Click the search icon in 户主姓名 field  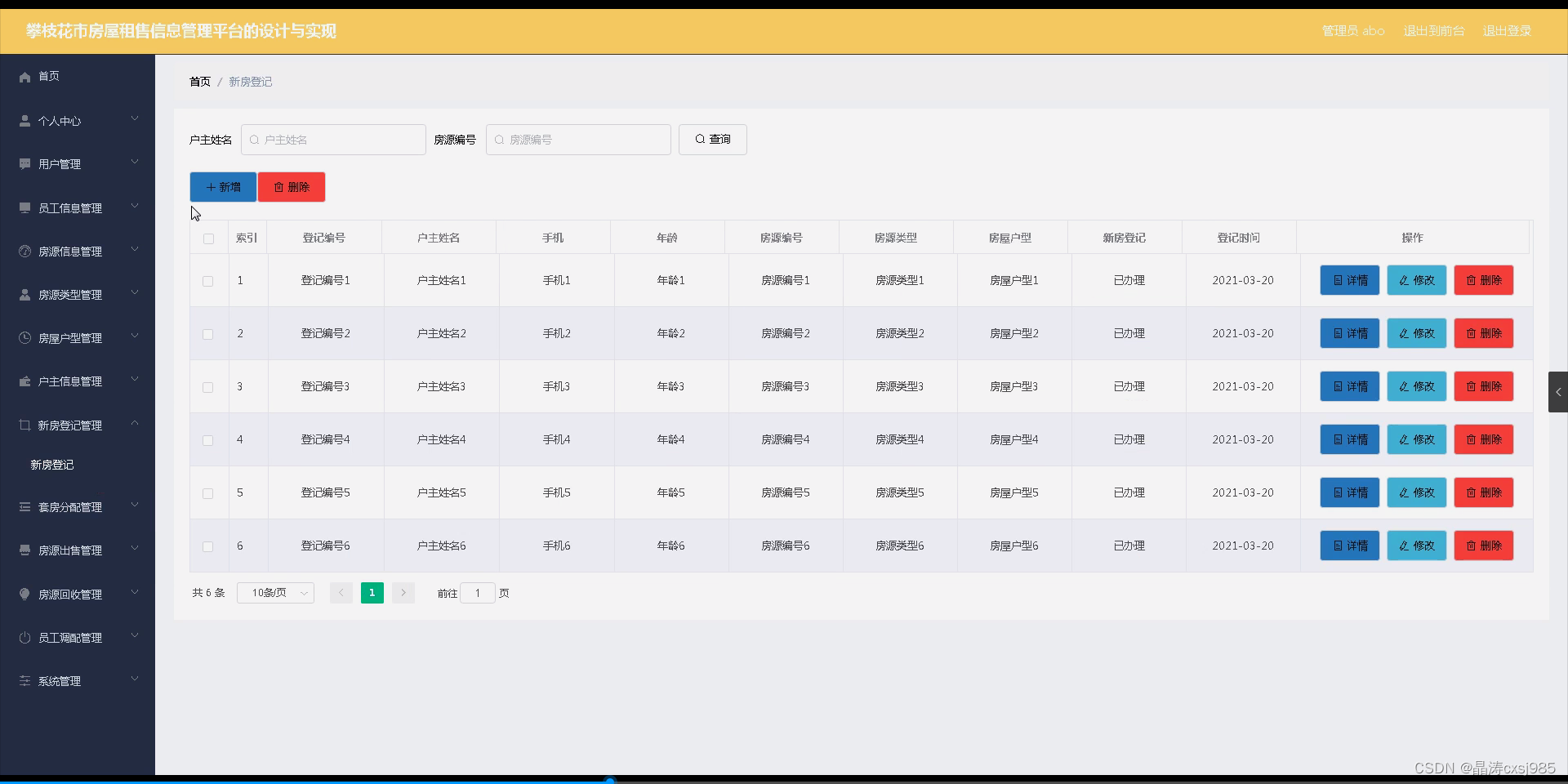click(254, 140)
